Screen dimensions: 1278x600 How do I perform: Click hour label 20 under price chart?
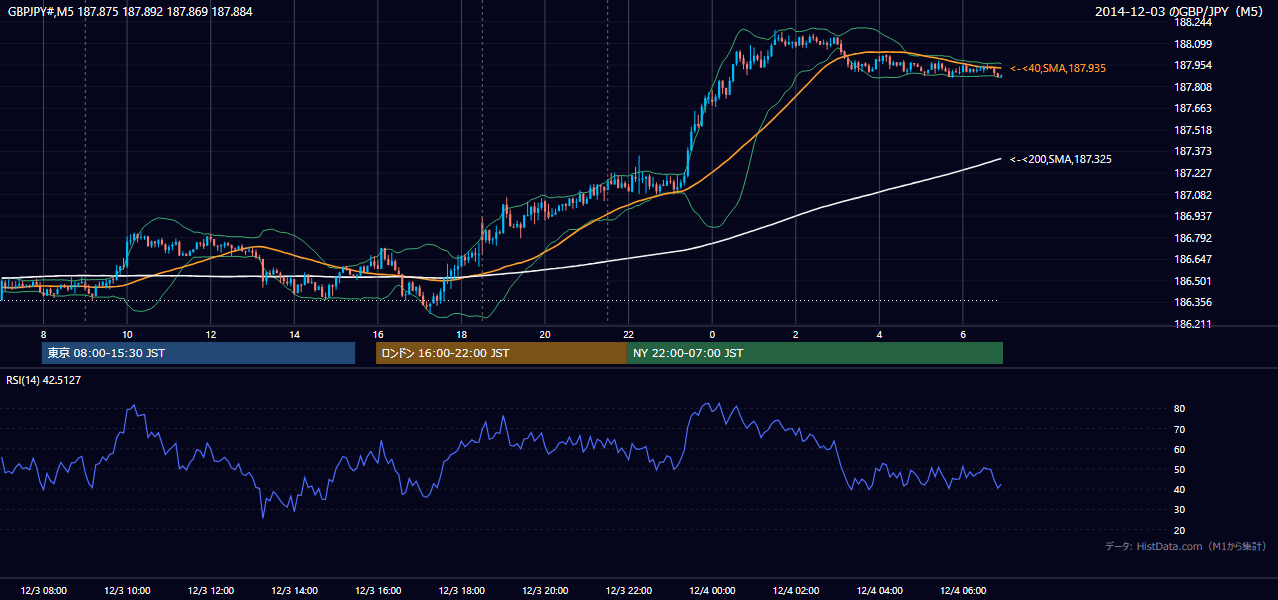[545, 334]
